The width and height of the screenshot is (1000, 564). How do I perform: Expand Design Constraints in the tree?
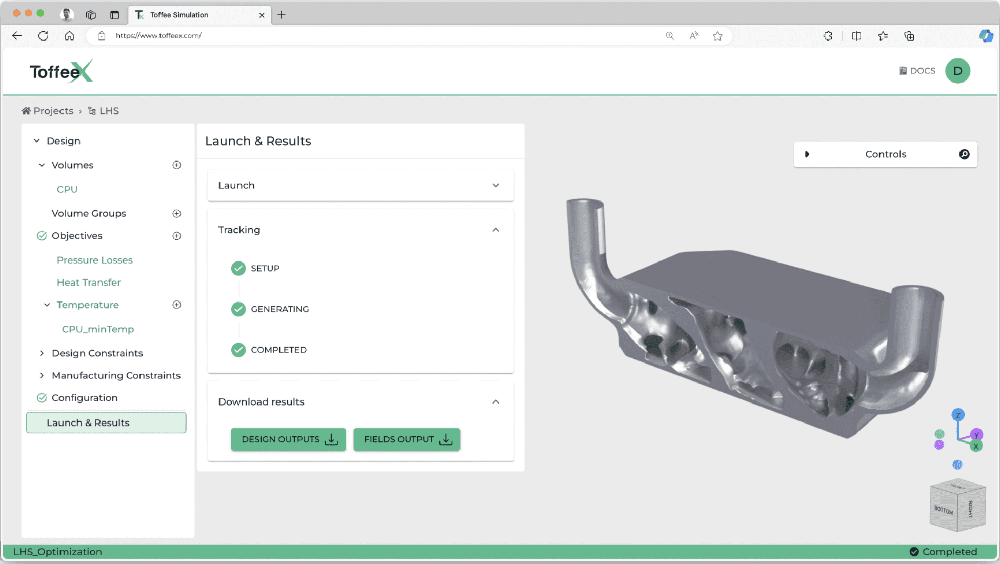click(41, 353)
